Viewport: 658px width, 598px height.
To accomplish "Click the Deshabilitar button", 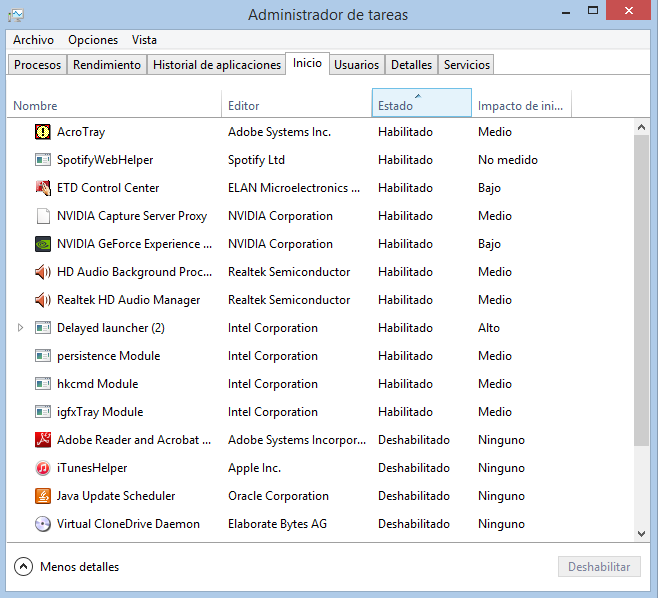I will 599,567.
